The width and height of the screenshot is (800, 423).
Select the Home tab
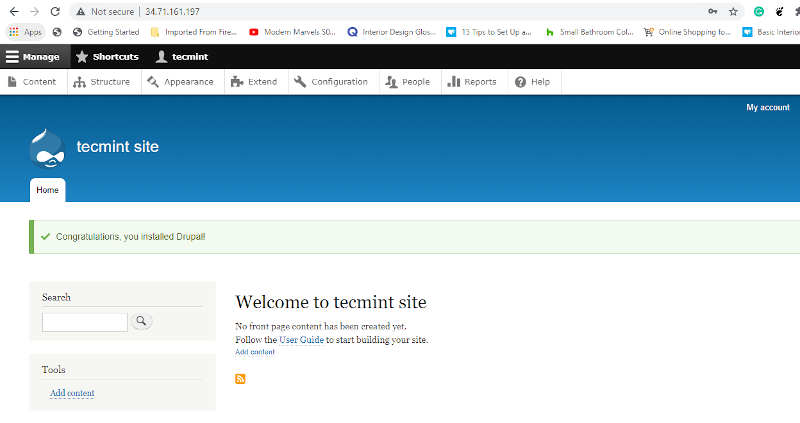[x=47, y=190]
